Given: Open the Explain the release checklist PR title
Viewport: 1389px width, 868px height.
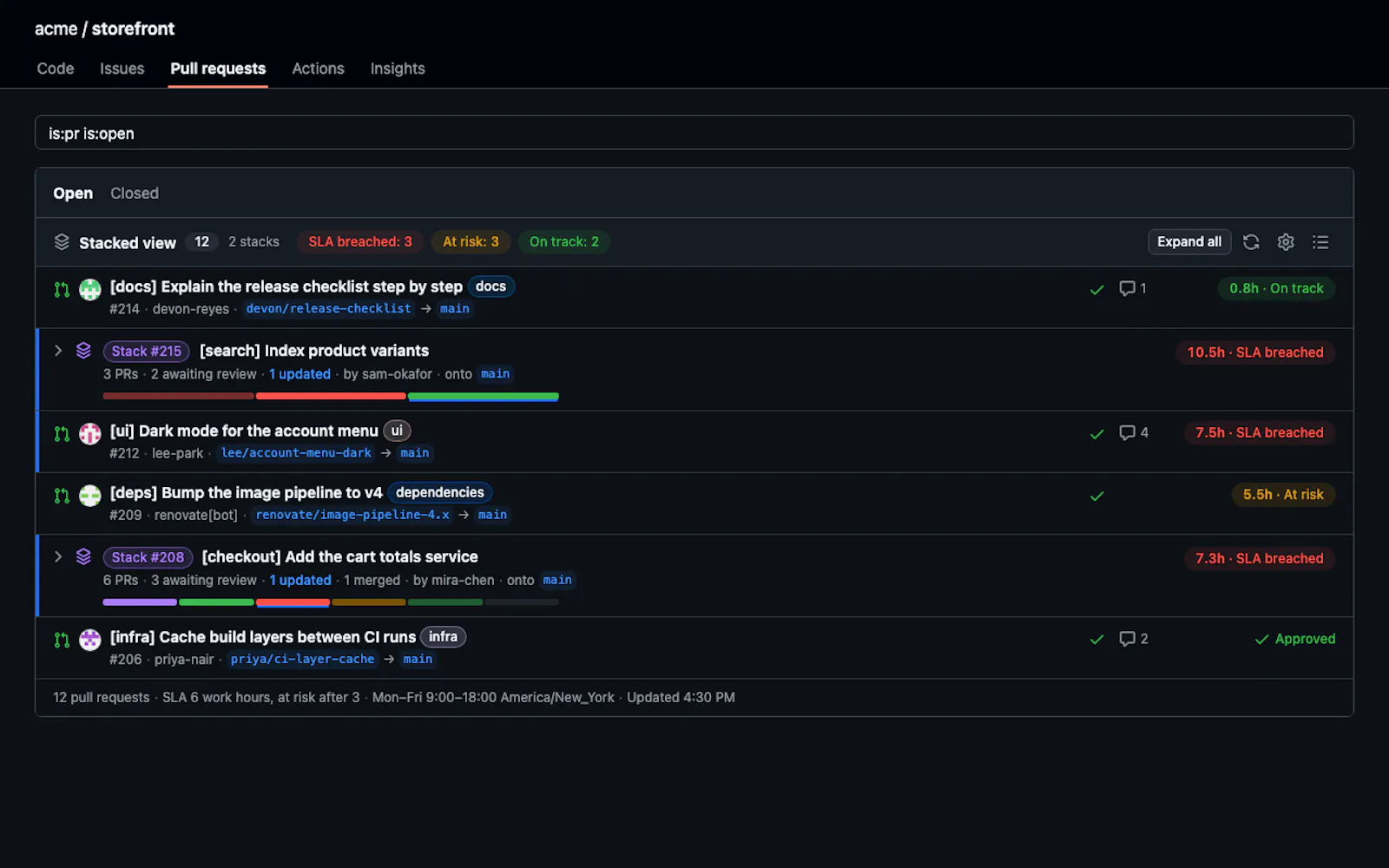Looking at the screenshot, I should [x=286, y=286].
